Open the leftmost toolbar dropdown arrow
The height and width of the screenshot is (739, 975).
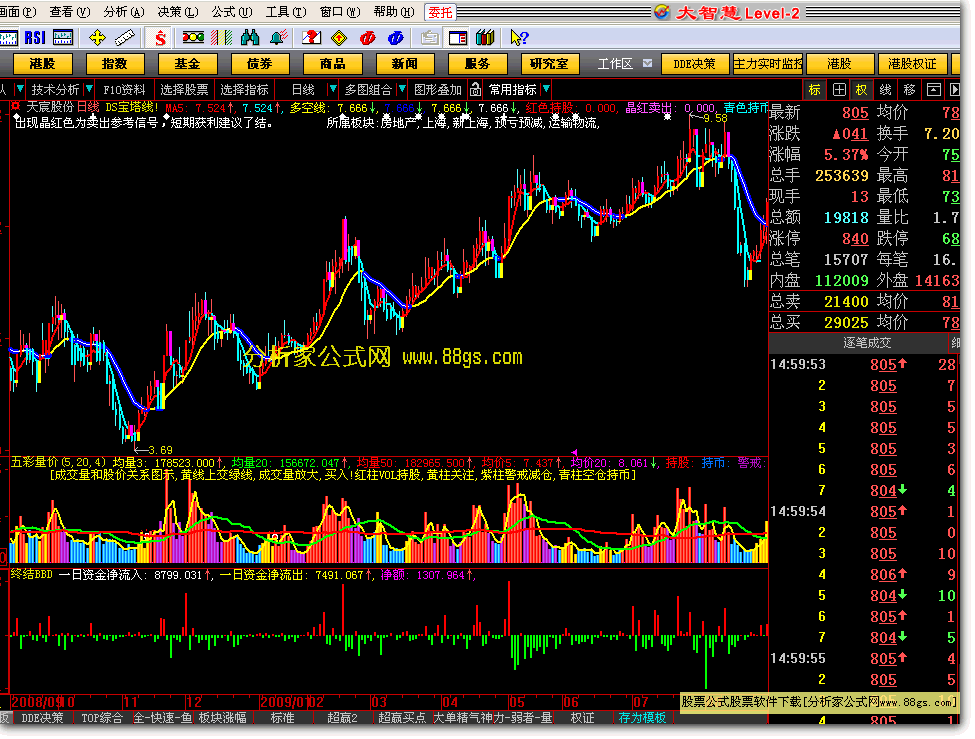tap(20, 90)
